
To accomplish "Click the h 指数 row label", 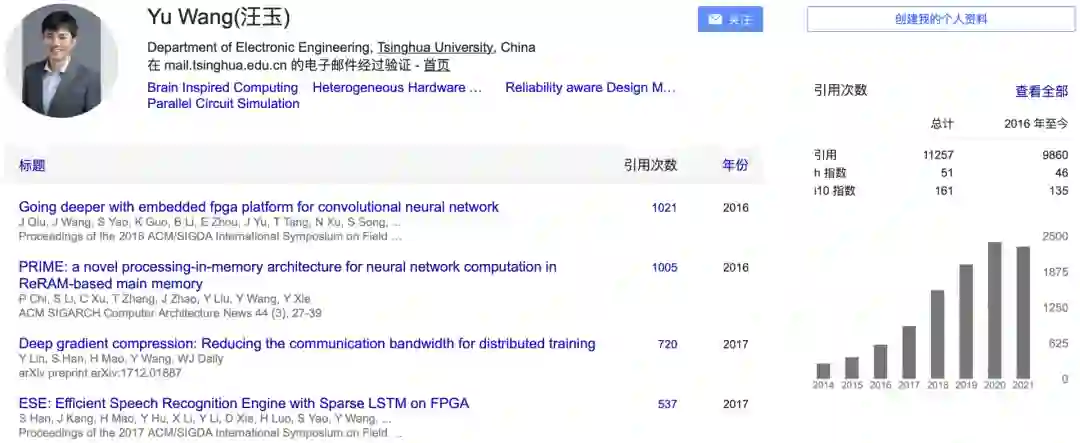I will point(829,173).
